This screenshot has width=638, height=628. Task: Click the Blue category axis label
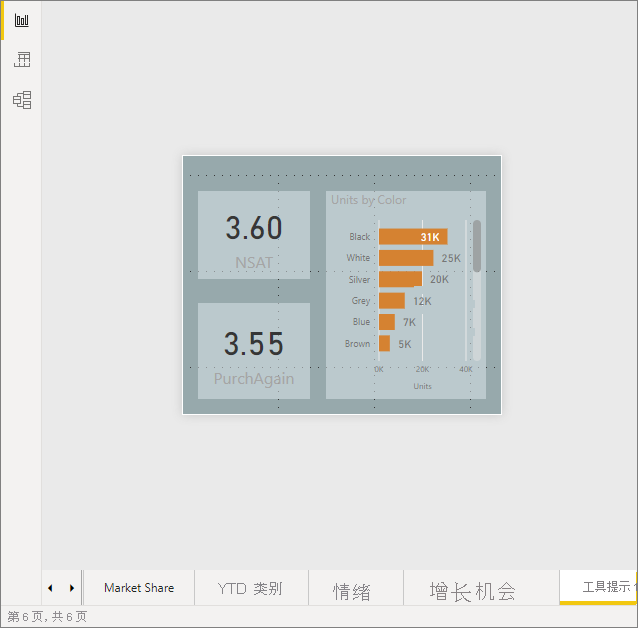[361, 322]
